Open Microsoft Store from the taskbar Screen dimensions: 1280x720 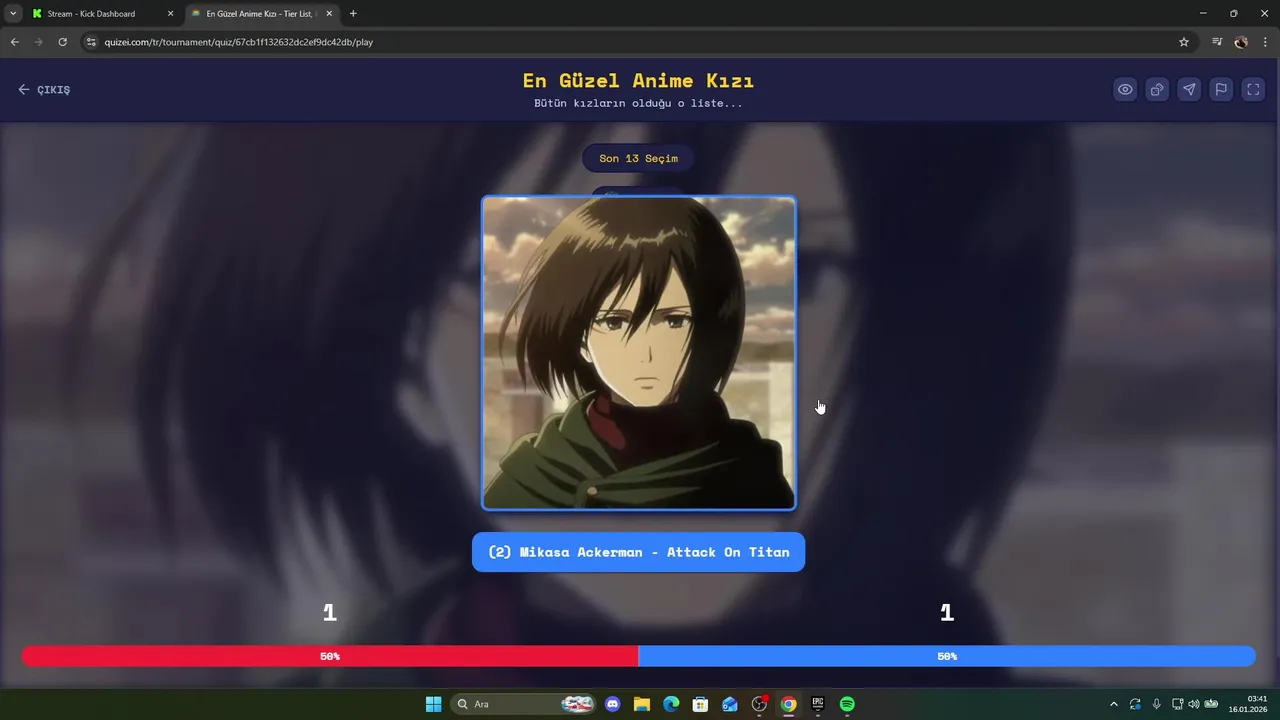click(701, 704)
